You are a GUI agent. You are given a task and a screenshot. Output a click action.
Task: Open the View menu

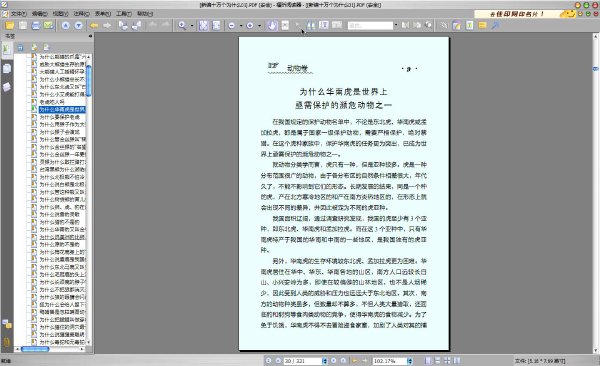60,14
